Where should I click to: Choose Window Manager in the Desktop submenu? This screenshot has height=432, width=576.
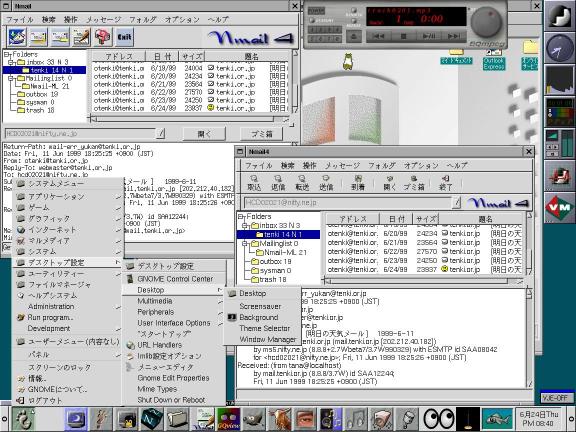point(267,339)
